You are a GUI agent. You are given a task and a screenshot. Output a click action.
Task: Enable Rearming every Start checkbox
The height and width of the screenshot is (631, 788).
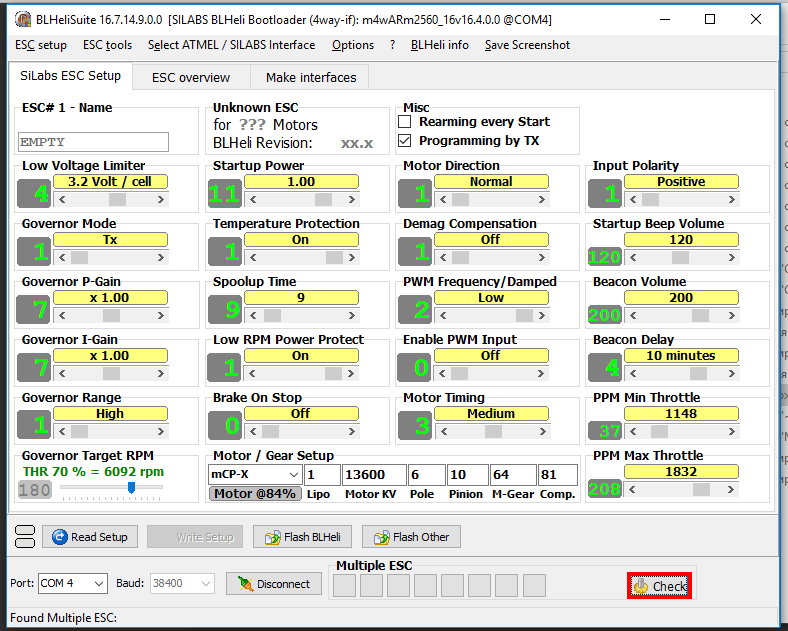click(x=405, y=122)
